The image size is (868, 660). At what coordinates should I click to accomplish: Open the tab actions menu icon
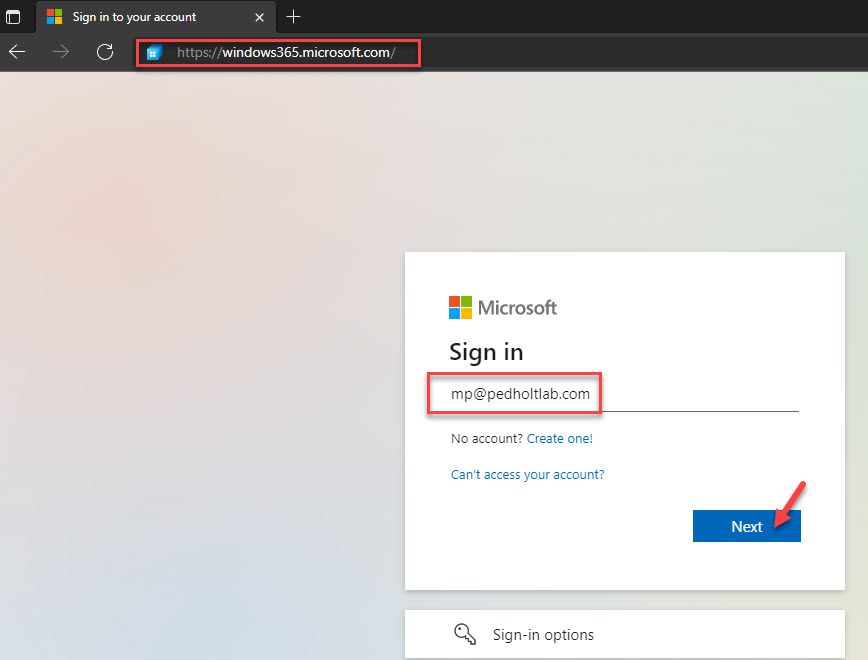[x=13, y=17]
